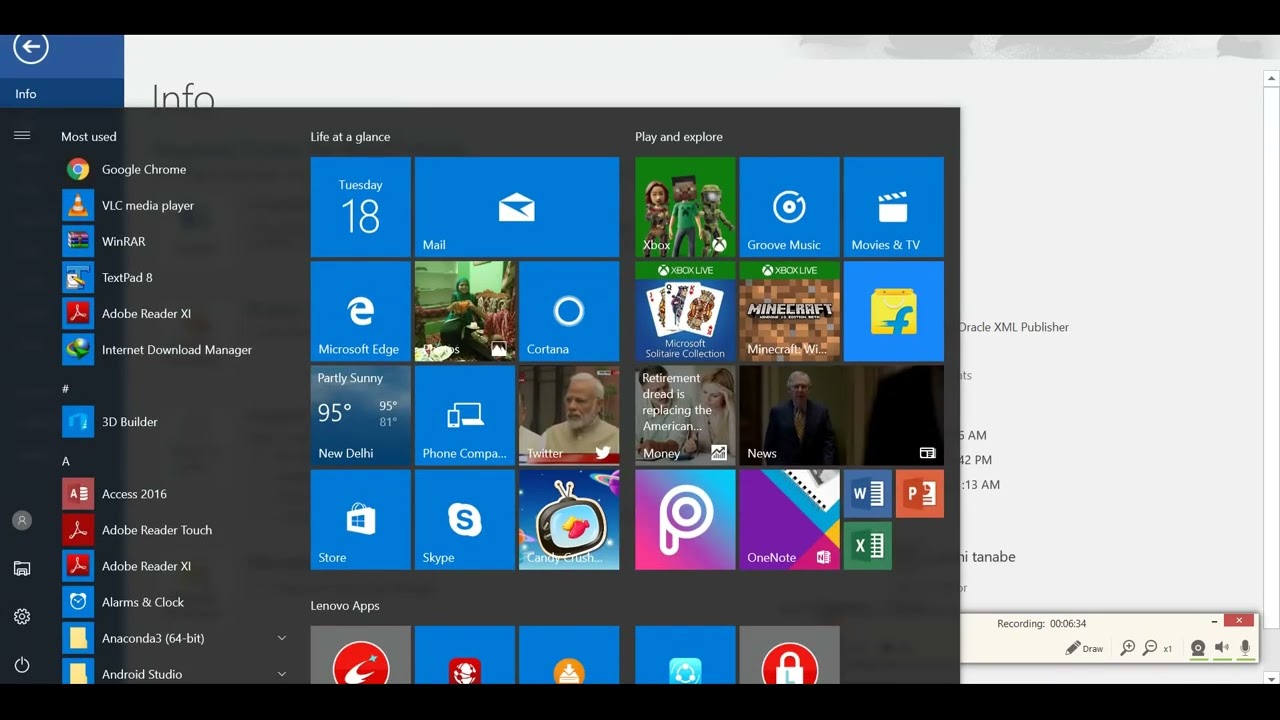The width and height of the screenshot is (1280, 720).
Task: Open the Twitter live tile
Action: click(x=569, y=416)
